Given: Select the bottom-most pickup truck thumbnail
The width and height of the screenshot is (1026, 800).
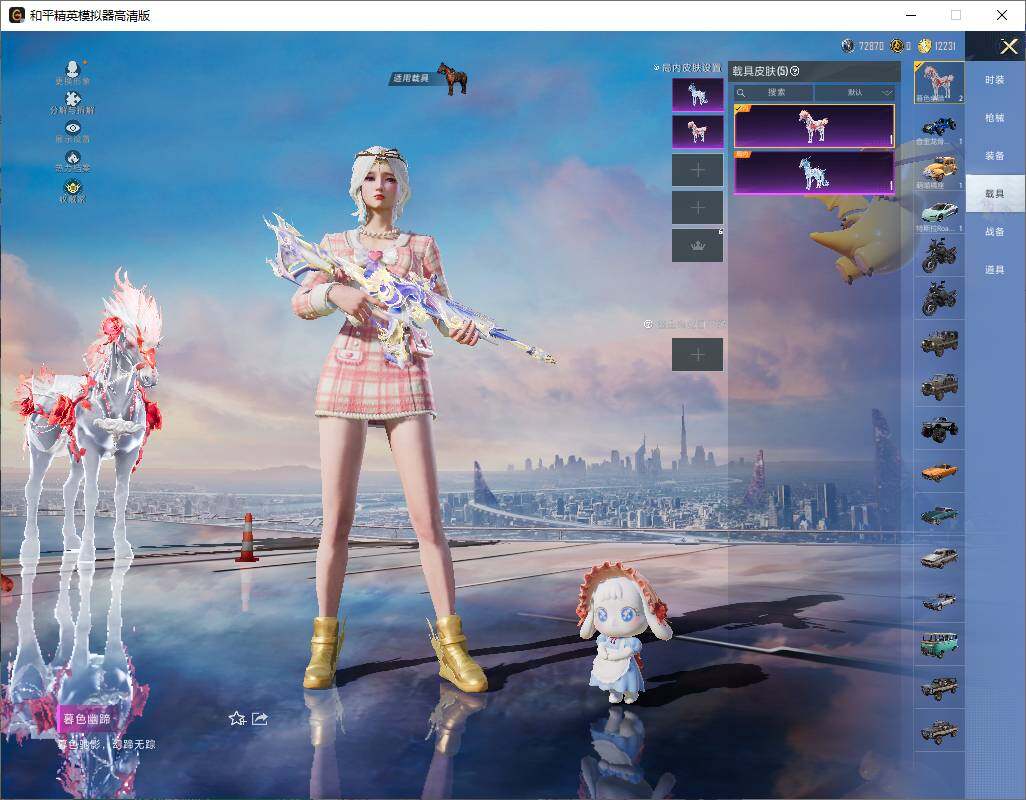Looking at the screenshot, I should tap(939, 731).
